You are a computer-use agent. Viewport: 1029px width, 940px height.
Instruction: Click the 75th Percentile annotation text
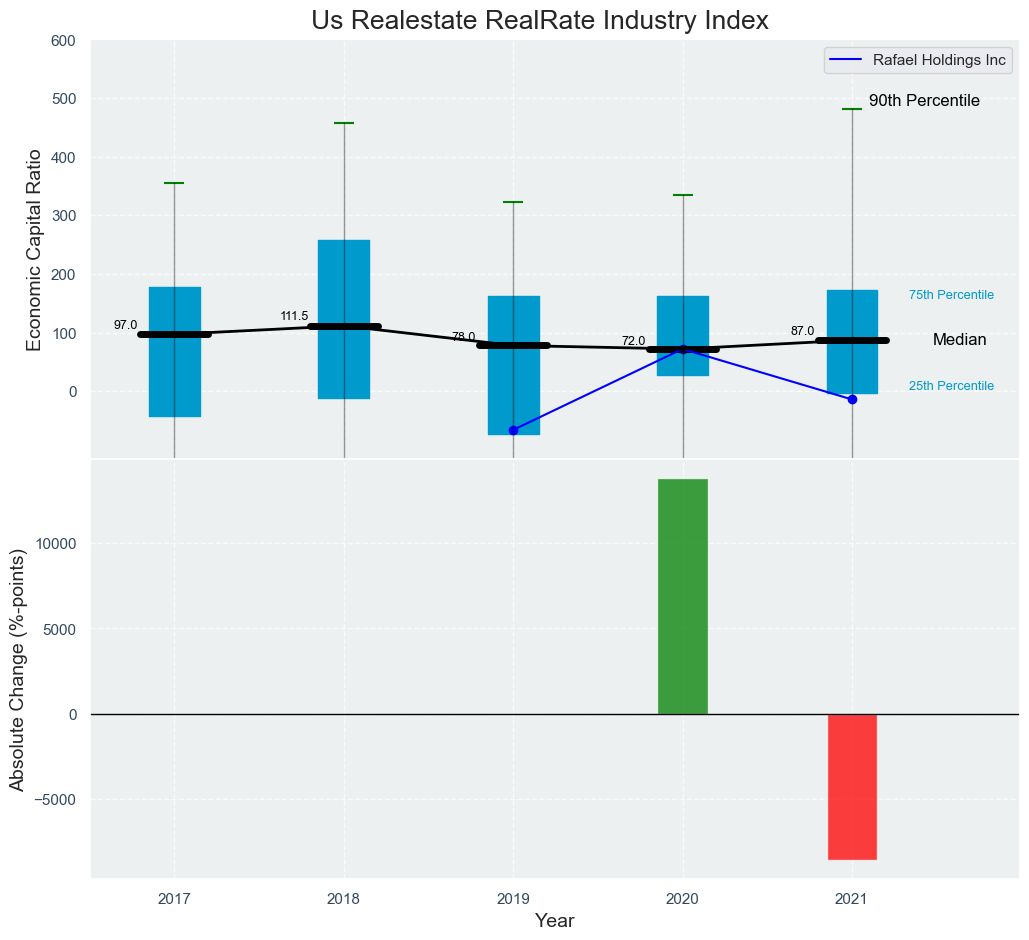pos(950,295)
